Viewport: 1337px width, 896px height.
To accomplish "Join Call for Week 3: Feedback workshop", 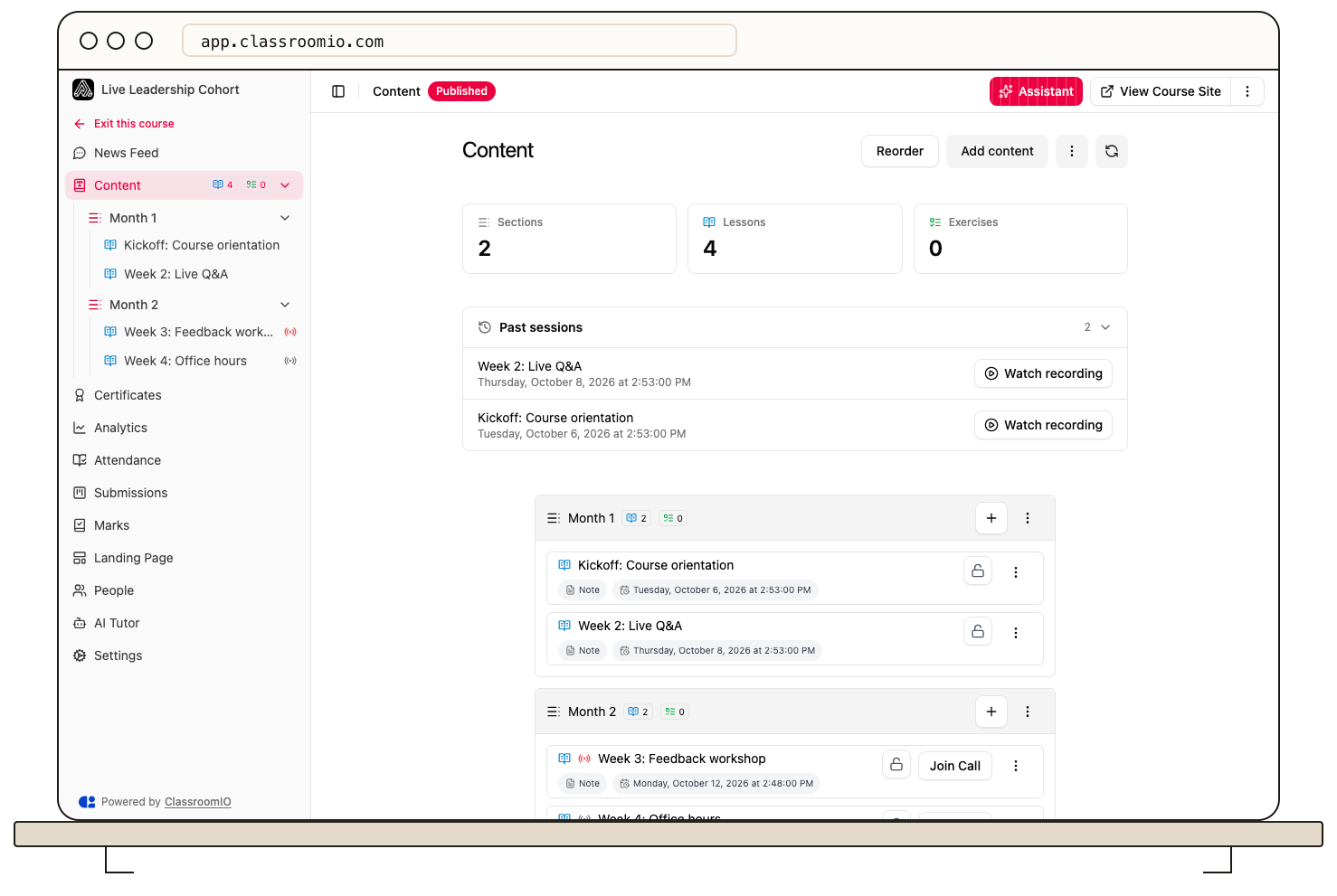I will click(955, 766).
